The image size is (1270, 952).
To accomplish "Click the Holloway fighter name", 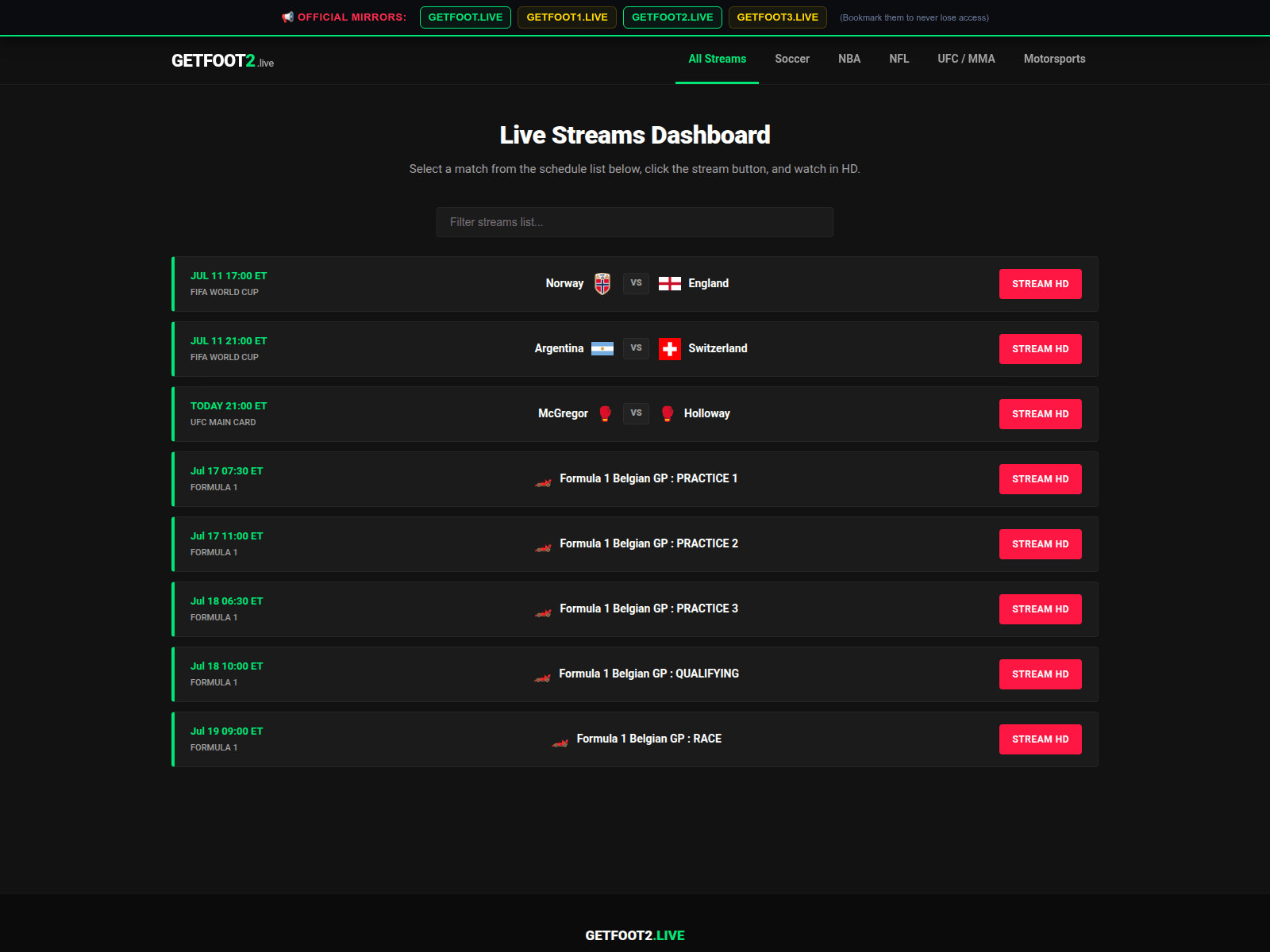I will [x=706, y=413].
